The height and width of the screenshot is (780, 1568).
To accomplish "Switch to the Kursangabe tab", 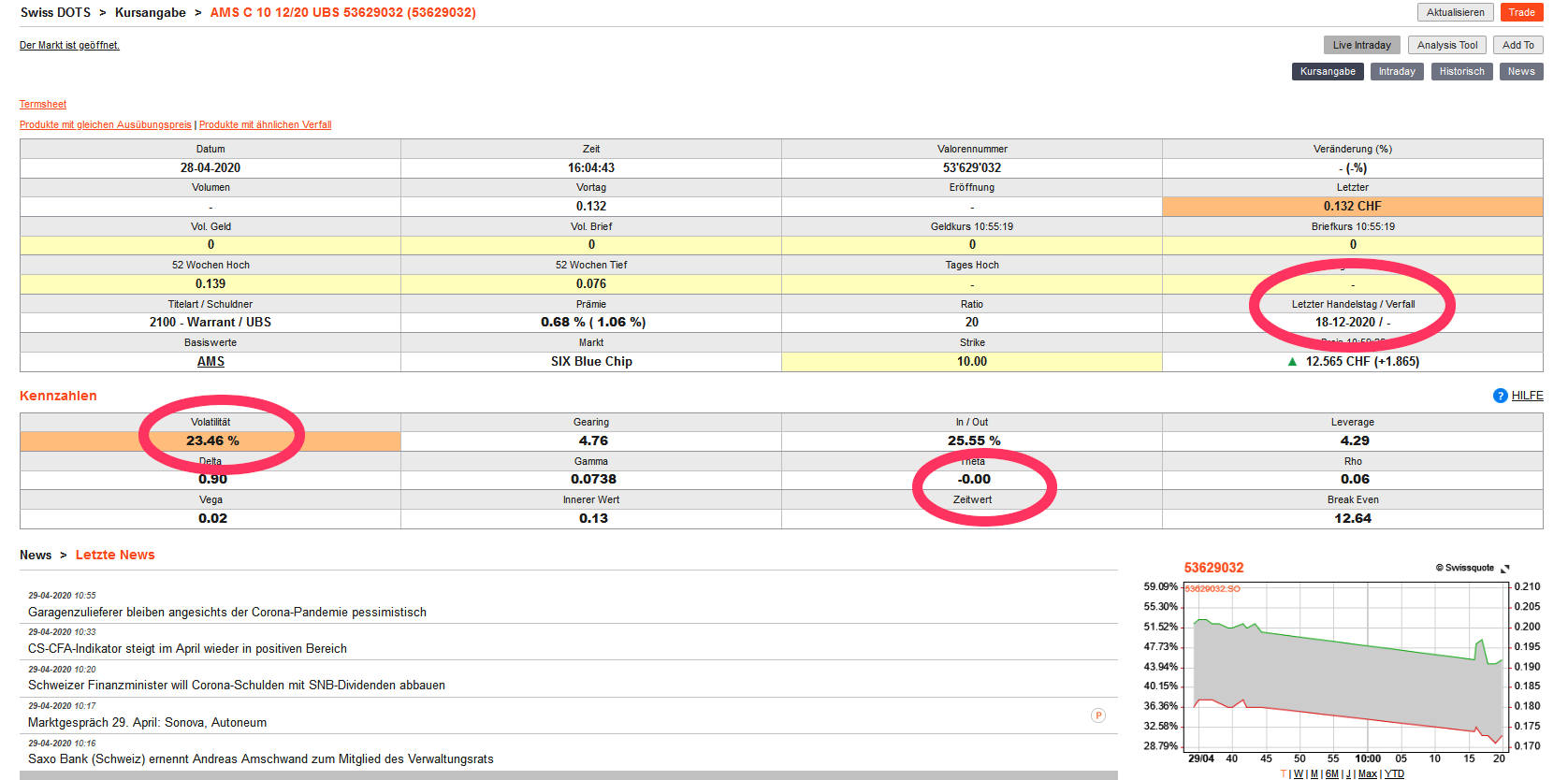I will [1328, 71].
